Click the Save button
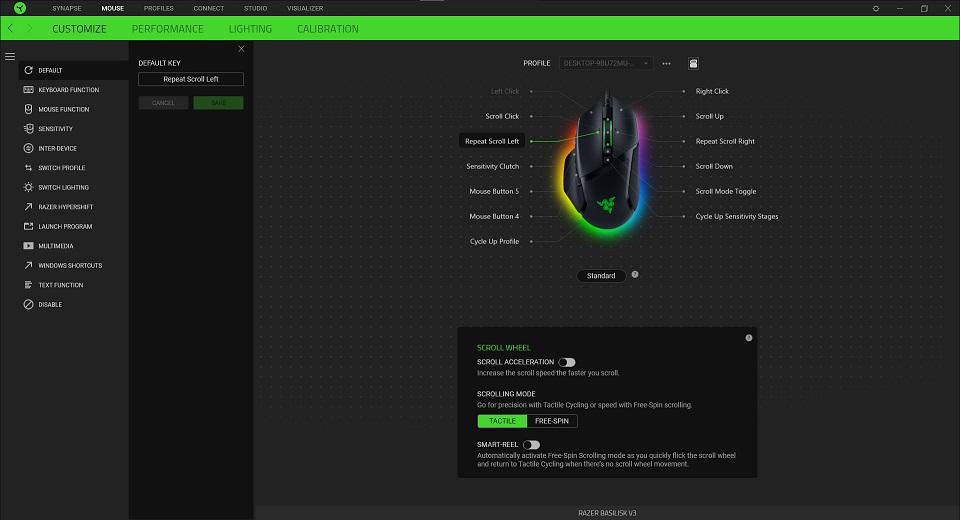 click(219, 103)
